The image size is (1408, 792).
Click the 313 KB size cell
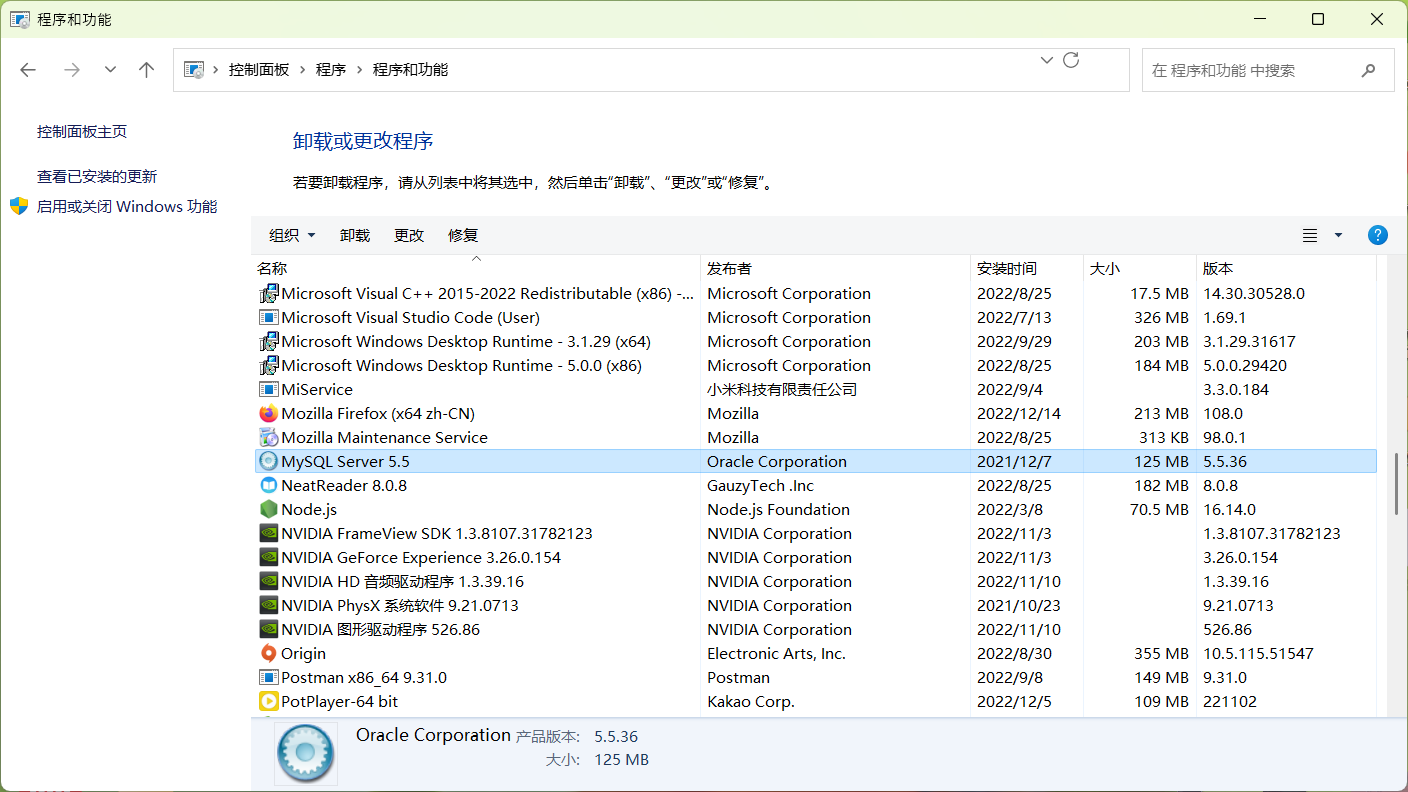(1164, 437)
